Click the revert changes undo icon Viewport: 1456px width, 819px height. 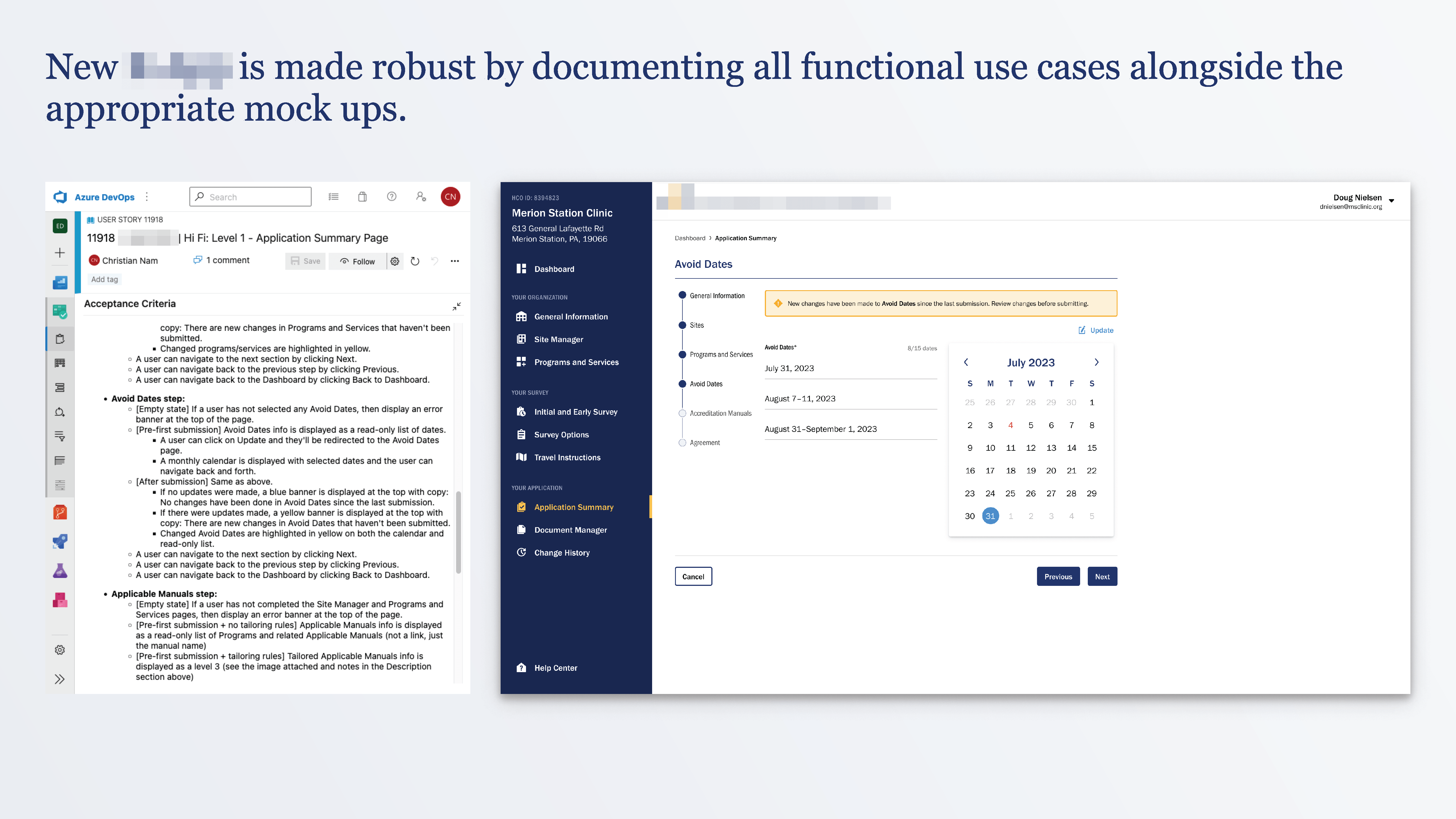(435, 261)
